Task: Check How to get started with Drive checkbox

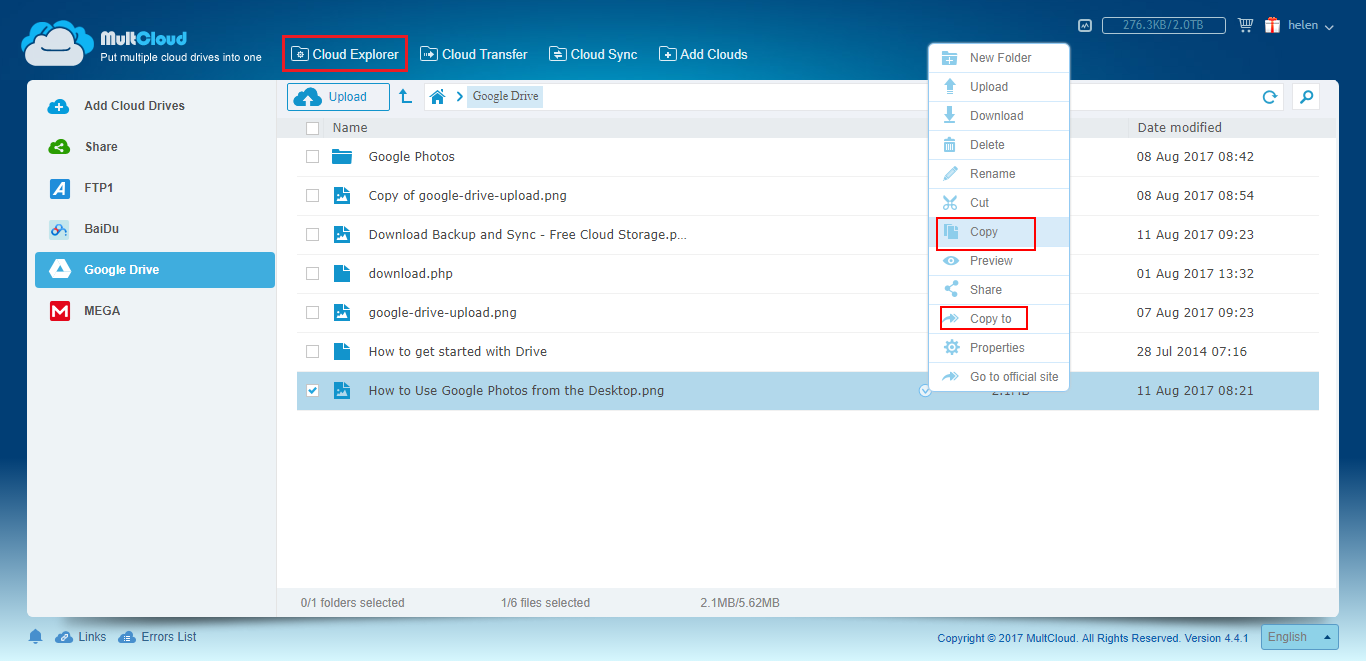Action: coord(313,352)
